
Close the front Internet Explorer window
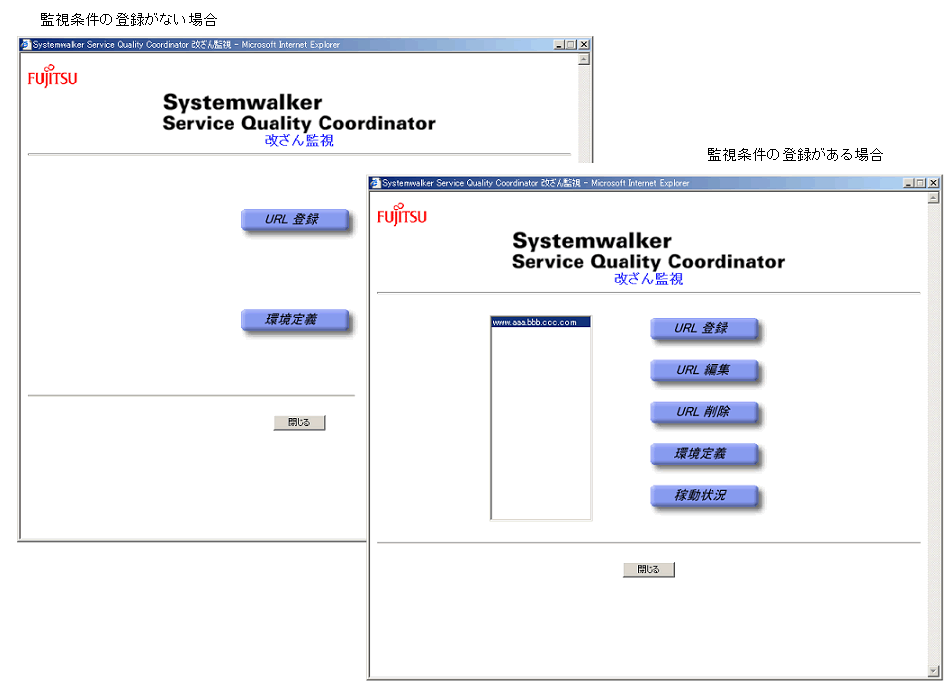[933, 183]
